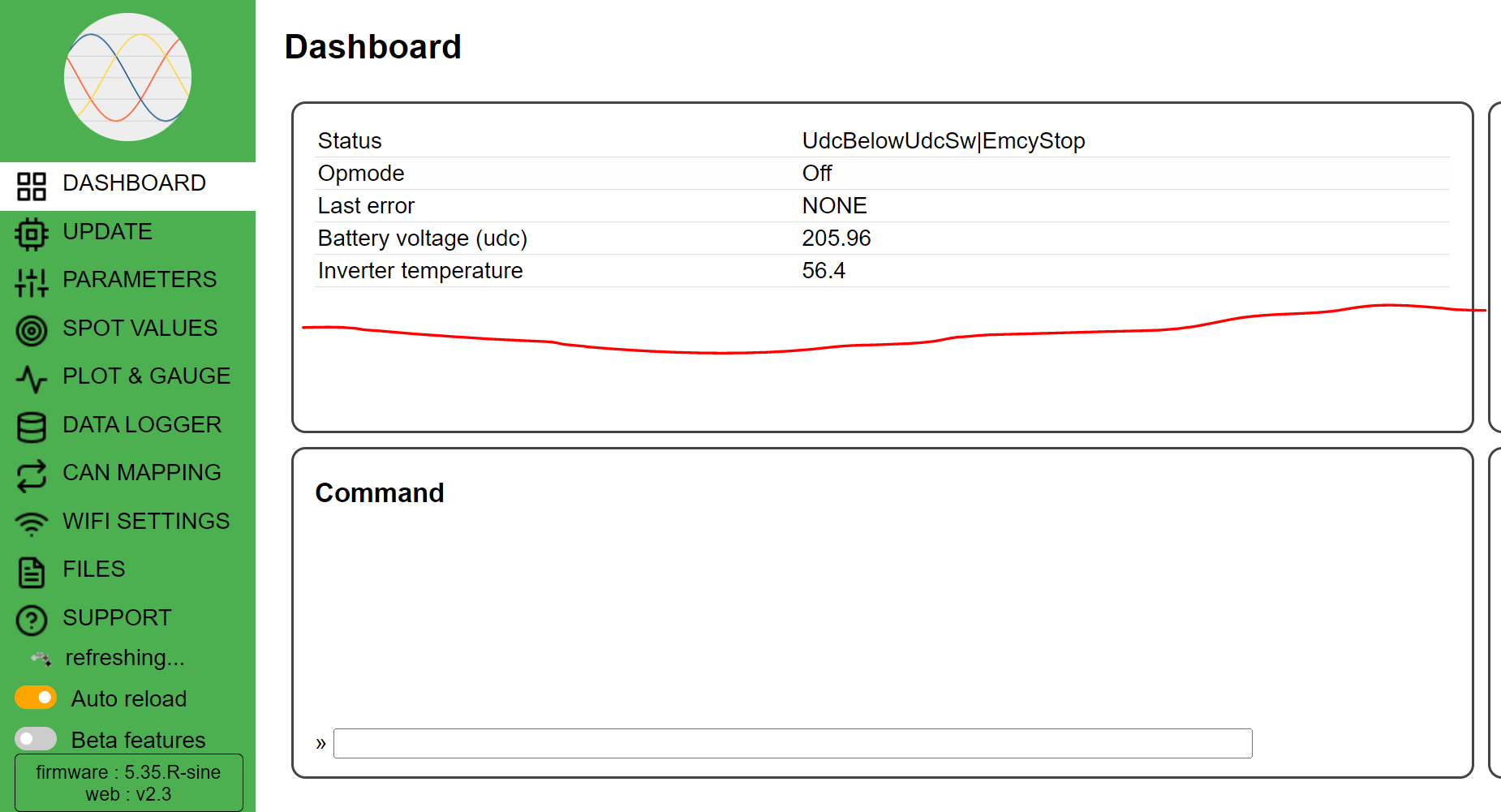Open the PARAMETERS menu item
The width and height of the screenshot is (1501, 812).
coord(140,280)
